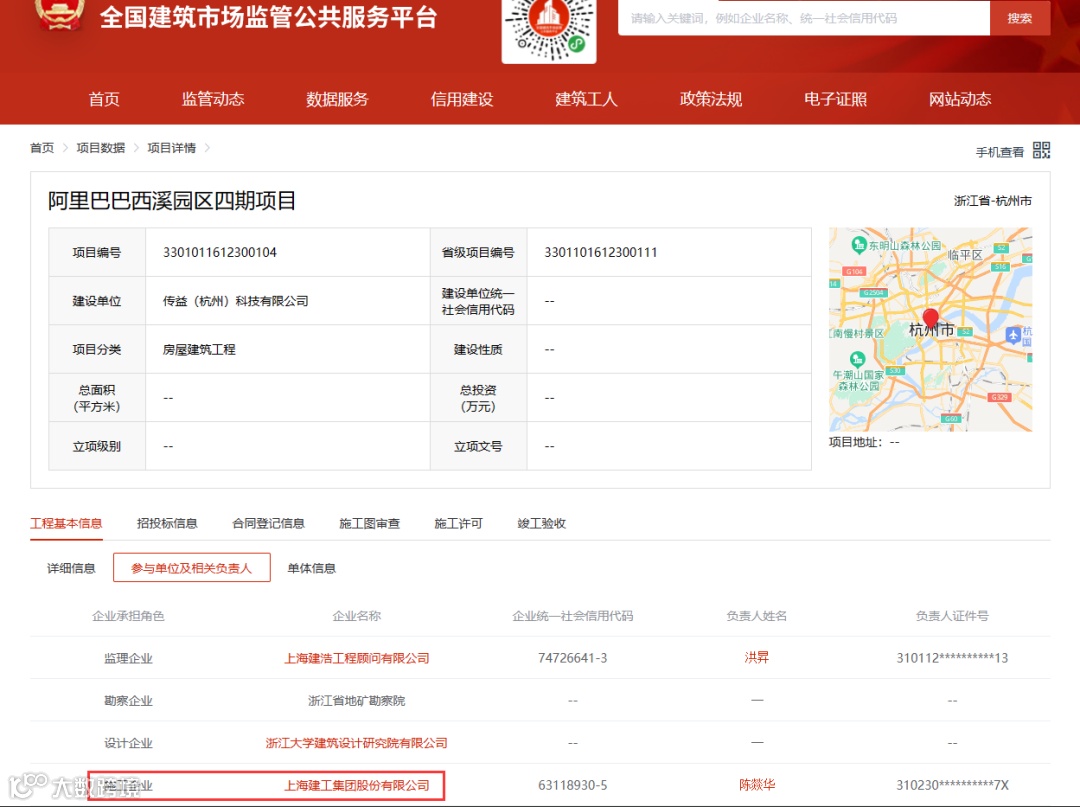This screenshot has width=1080, height=807.
Task: Click the 搜索 search button
Action: click(x=1020, y=18)
